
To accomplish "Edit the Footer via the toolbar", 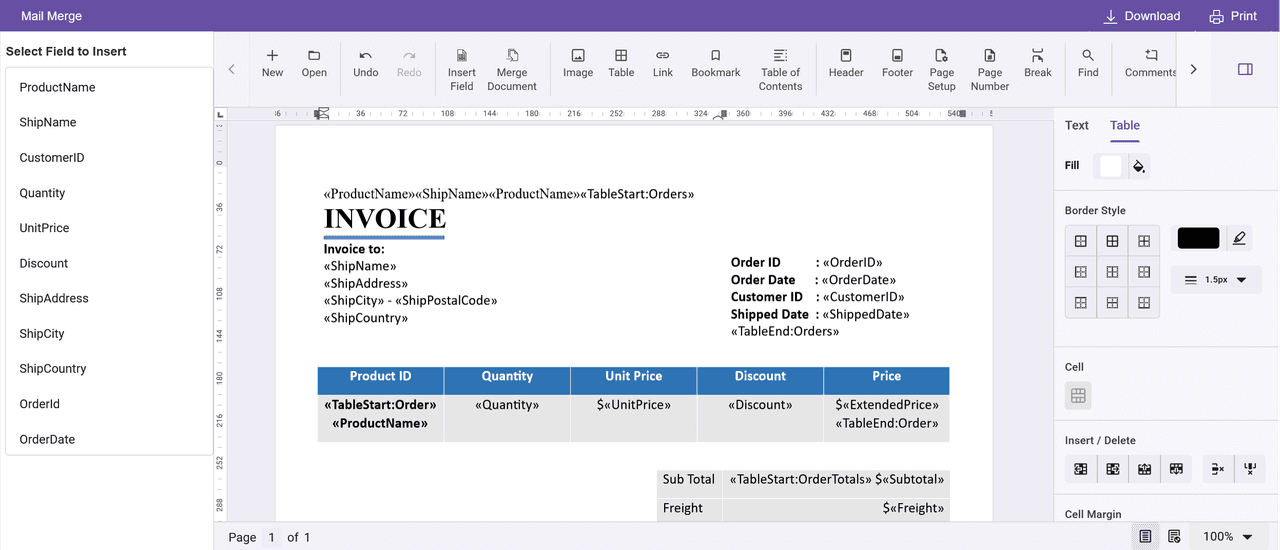I will 897,63.
